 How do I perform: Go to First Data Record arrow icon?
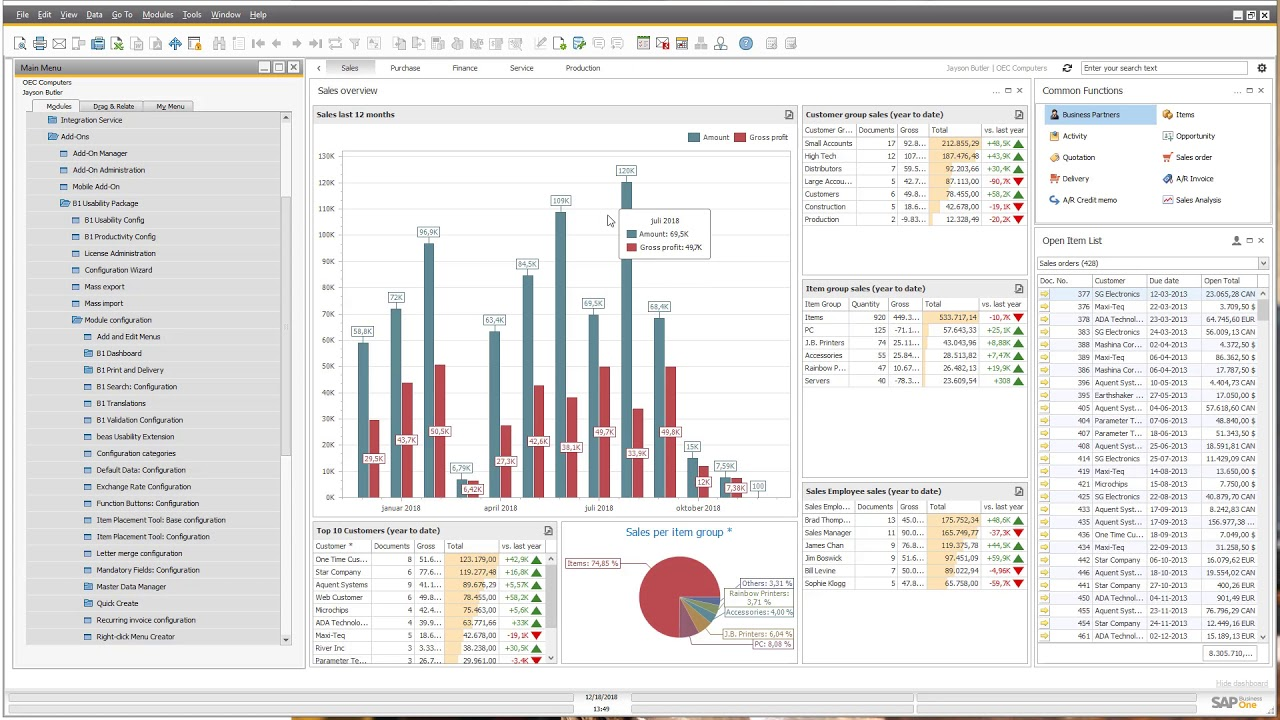coord(257,43)
